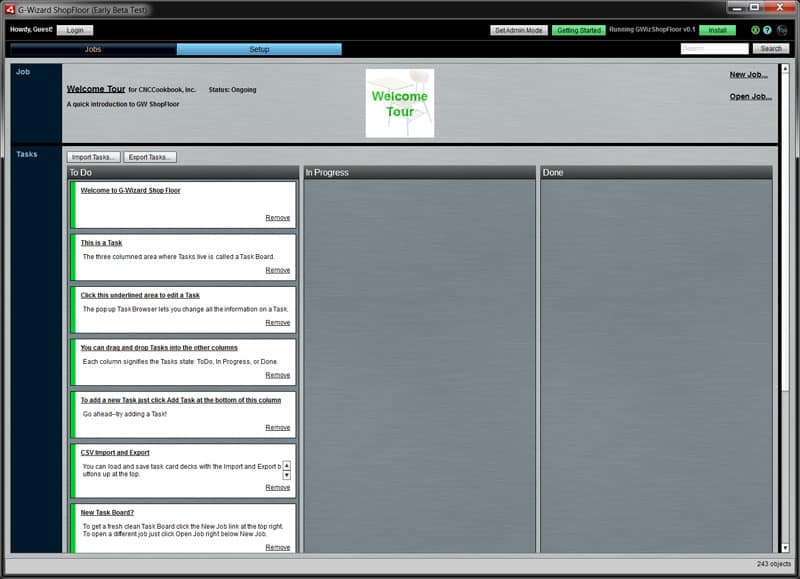Image resolution: width=800 pixels, height=579 pixels.
Task: Open 'Click this underlined area to edit a Task'
Action: pos(140,295)
